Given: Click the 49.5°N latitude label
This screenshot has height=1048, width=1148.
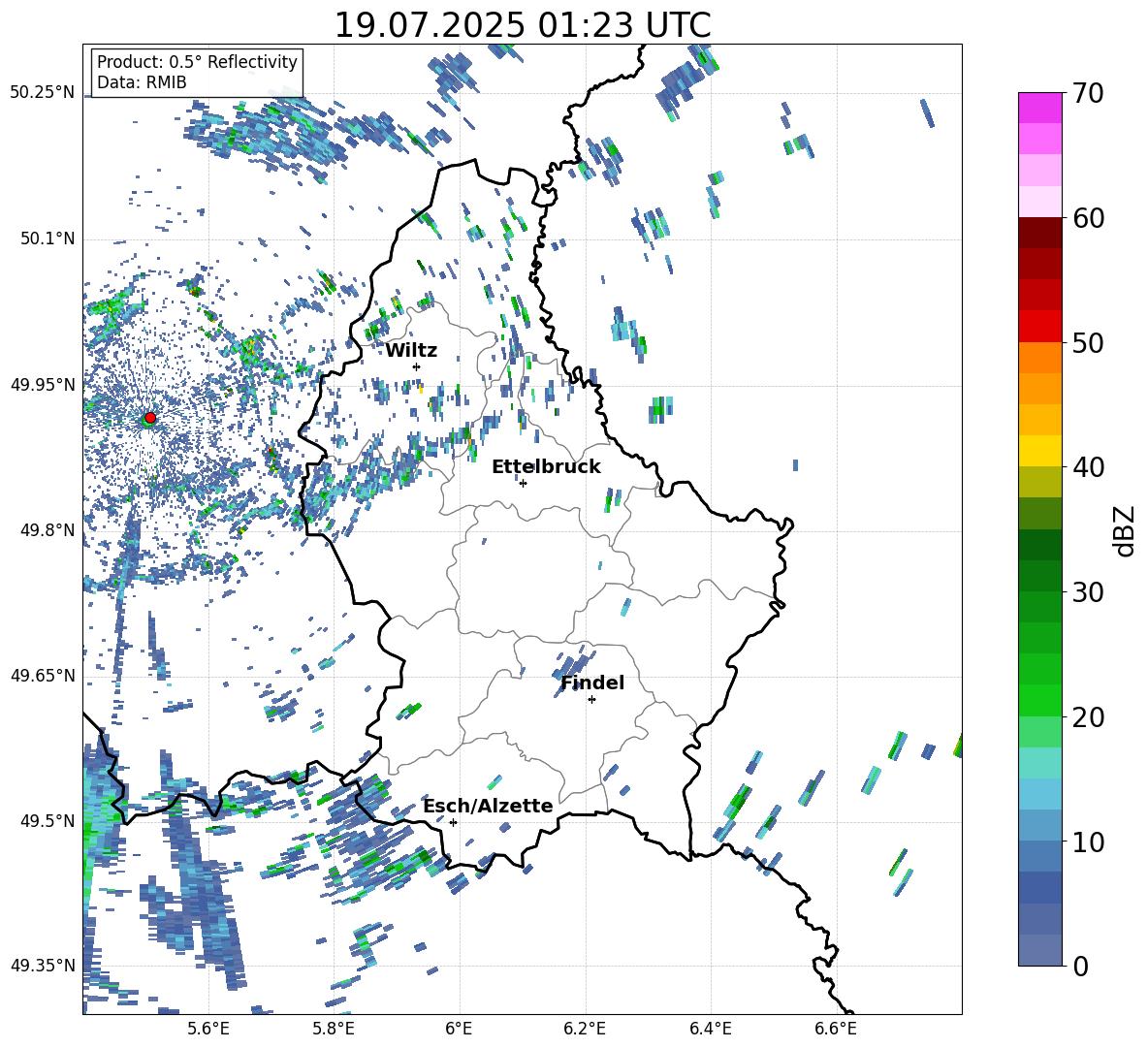Looking at the screenshot, I should click(48, 820).
